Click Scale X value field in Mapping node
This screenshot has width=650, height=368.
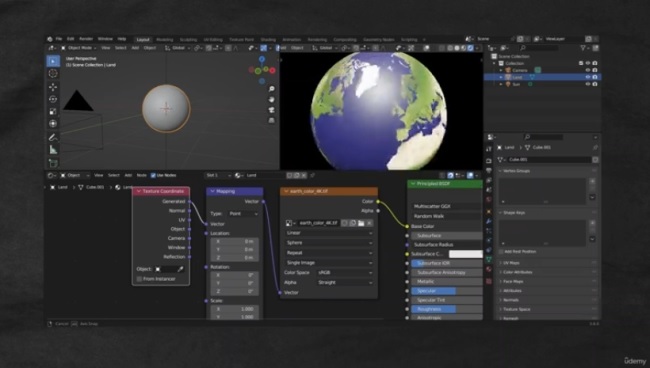point(235,309)
